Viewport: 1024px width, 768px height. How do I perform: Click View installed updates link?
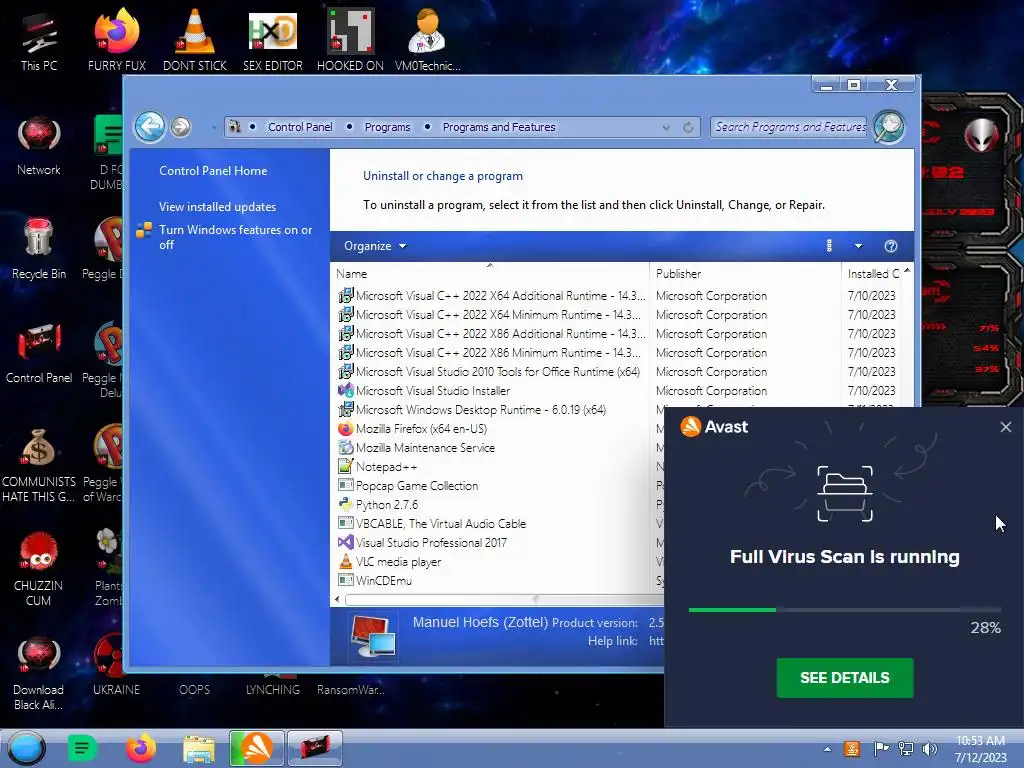(x=217, y=207)
